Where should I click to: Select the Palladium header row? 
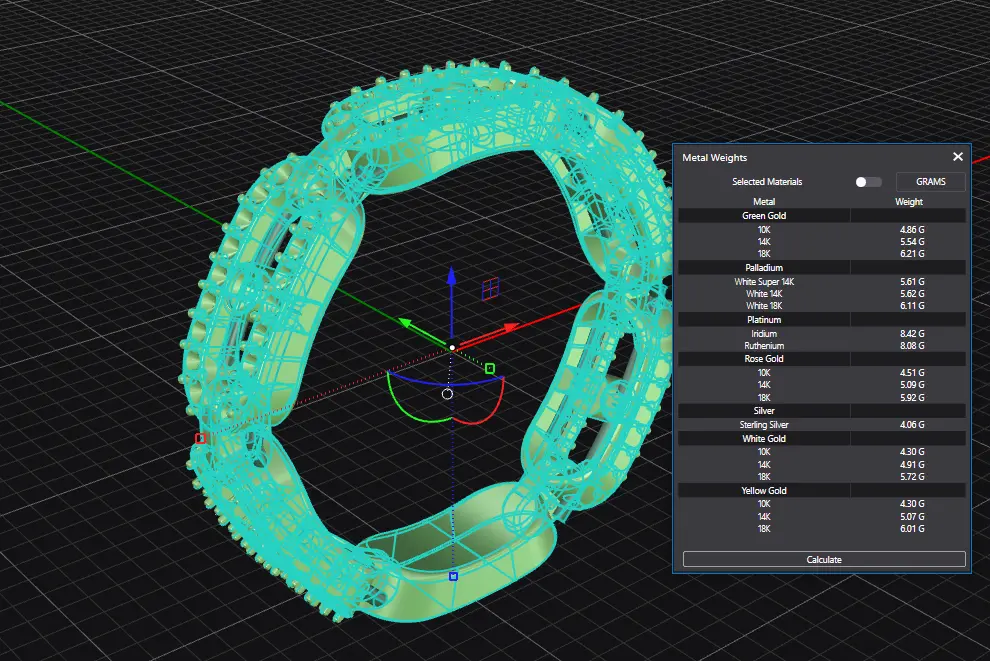(822, 268)
